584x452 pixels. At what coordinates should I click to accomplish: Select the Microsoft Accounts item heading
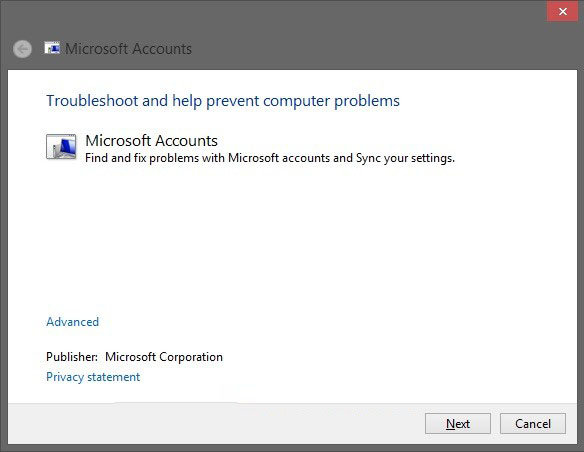152,141
